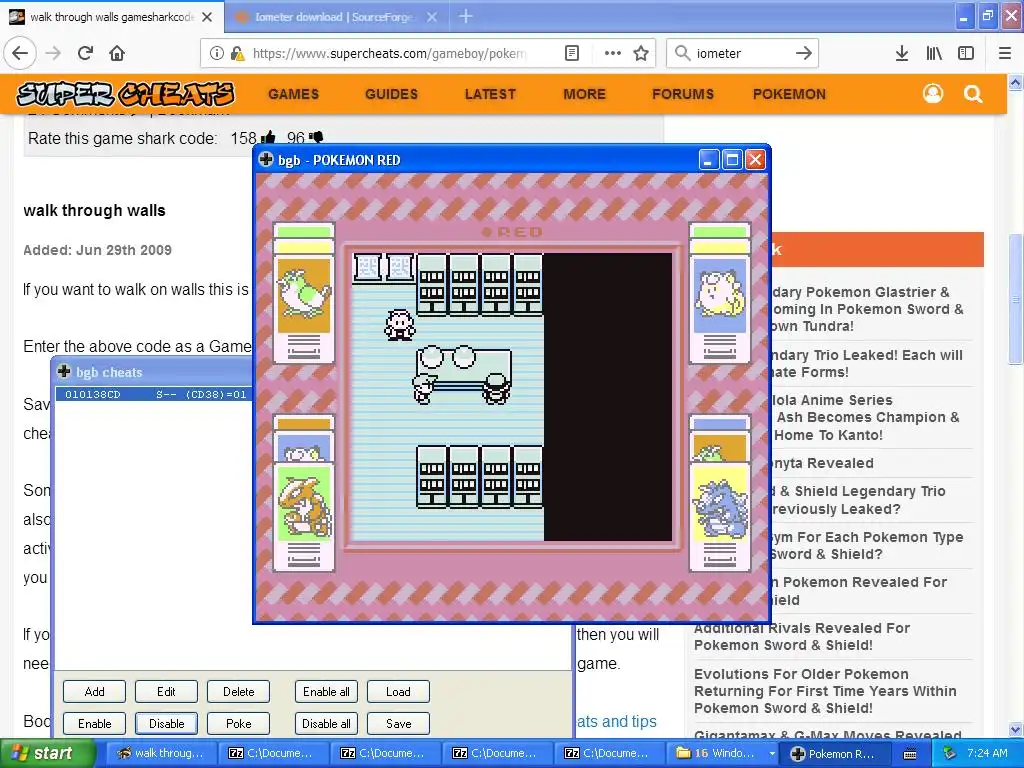Click the game screen in bgb window
This screenshot has height=768, width=1024.
point(512,397)
